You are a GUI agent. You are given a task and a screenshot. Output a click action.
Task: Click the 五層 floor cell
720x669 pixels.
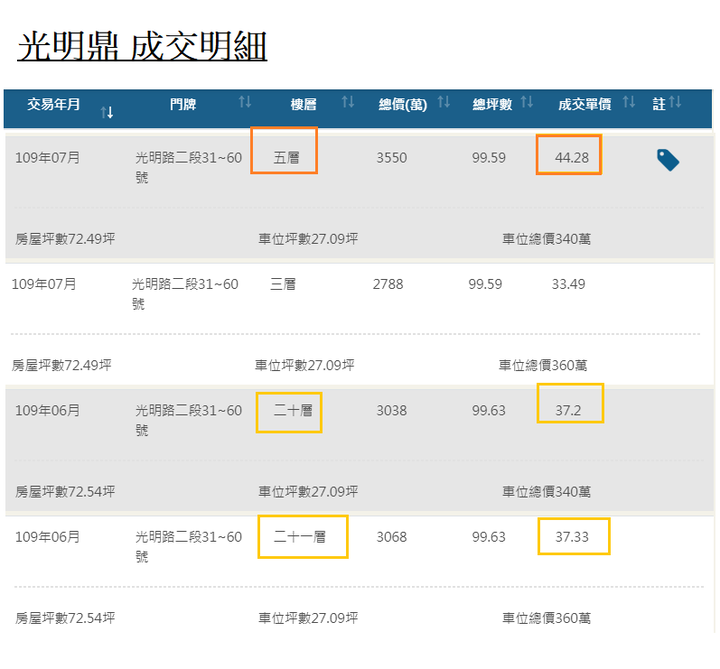coord(287,157)
